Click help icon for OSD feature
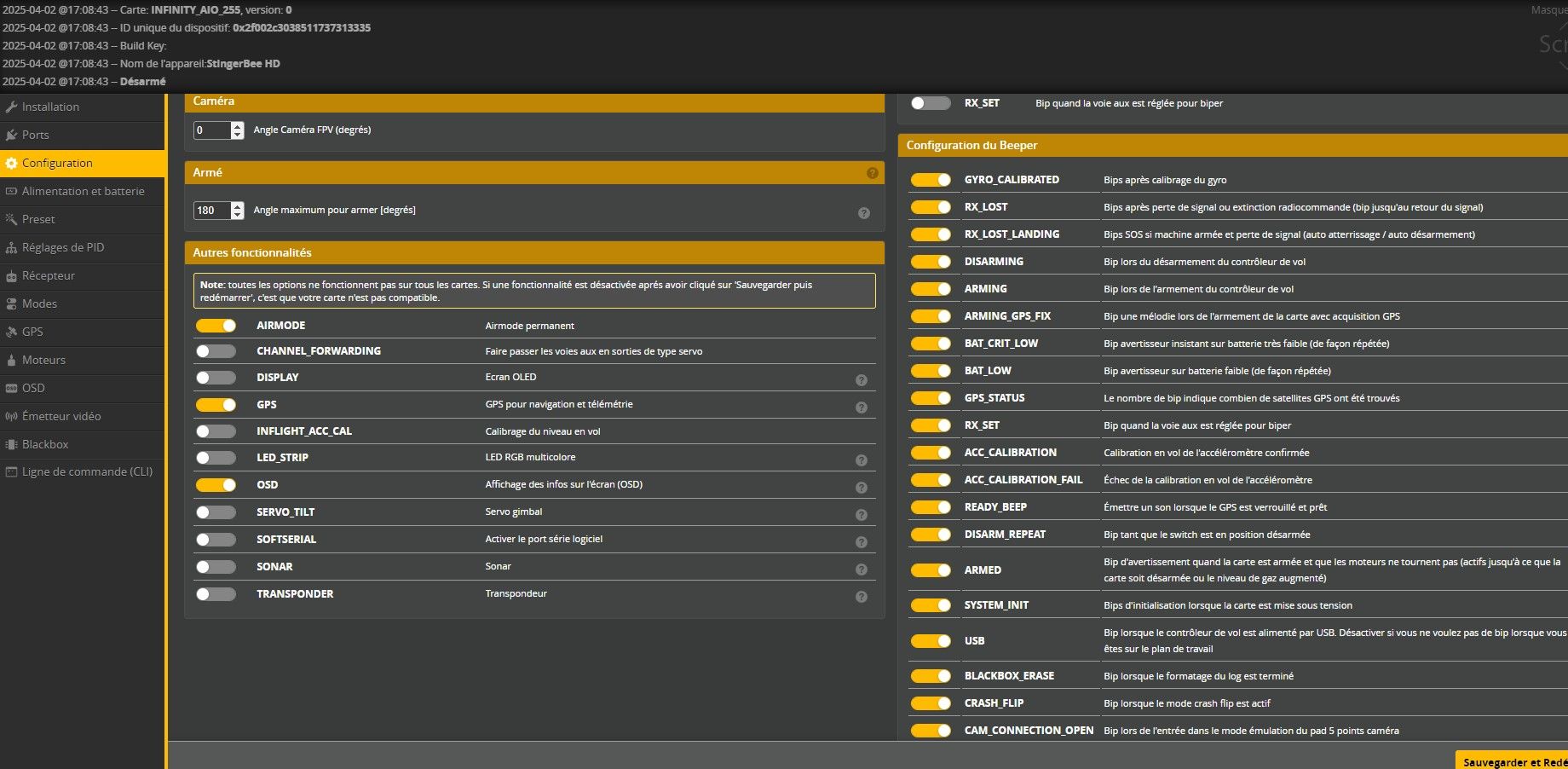 pos(861,488)
